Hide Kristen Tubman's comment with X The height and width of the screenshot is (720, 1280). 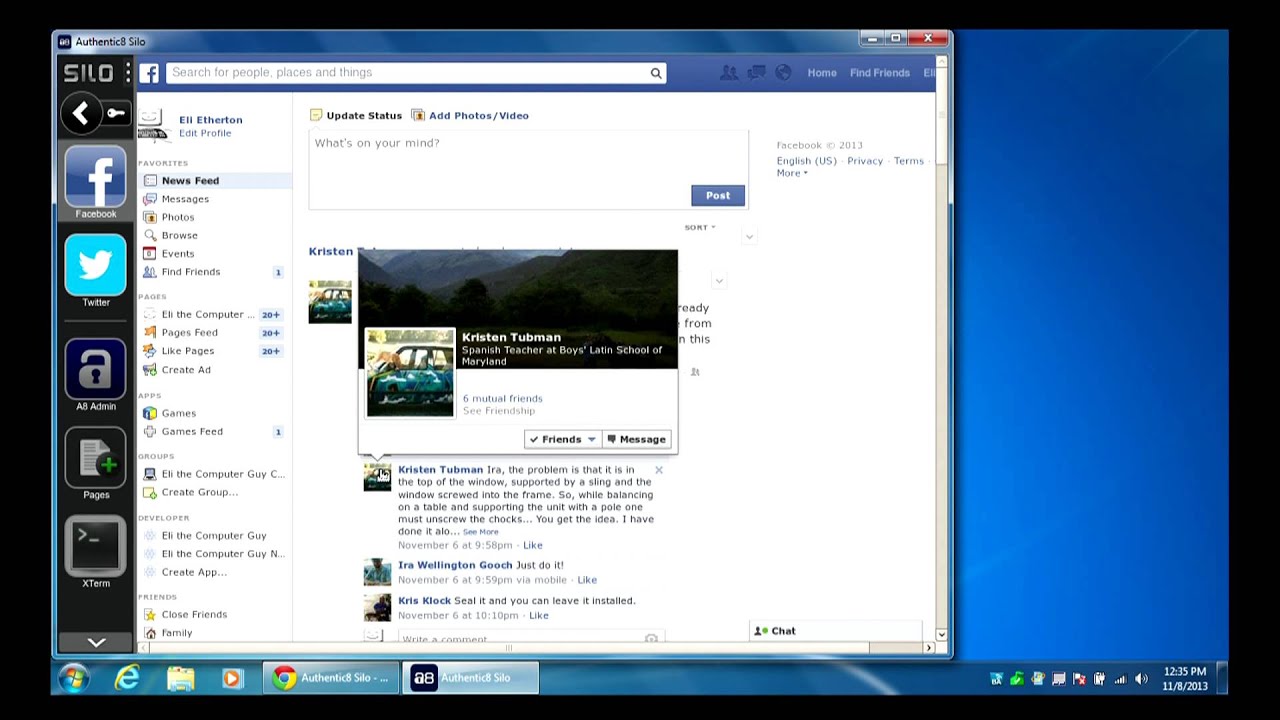(x=659, y=470)
